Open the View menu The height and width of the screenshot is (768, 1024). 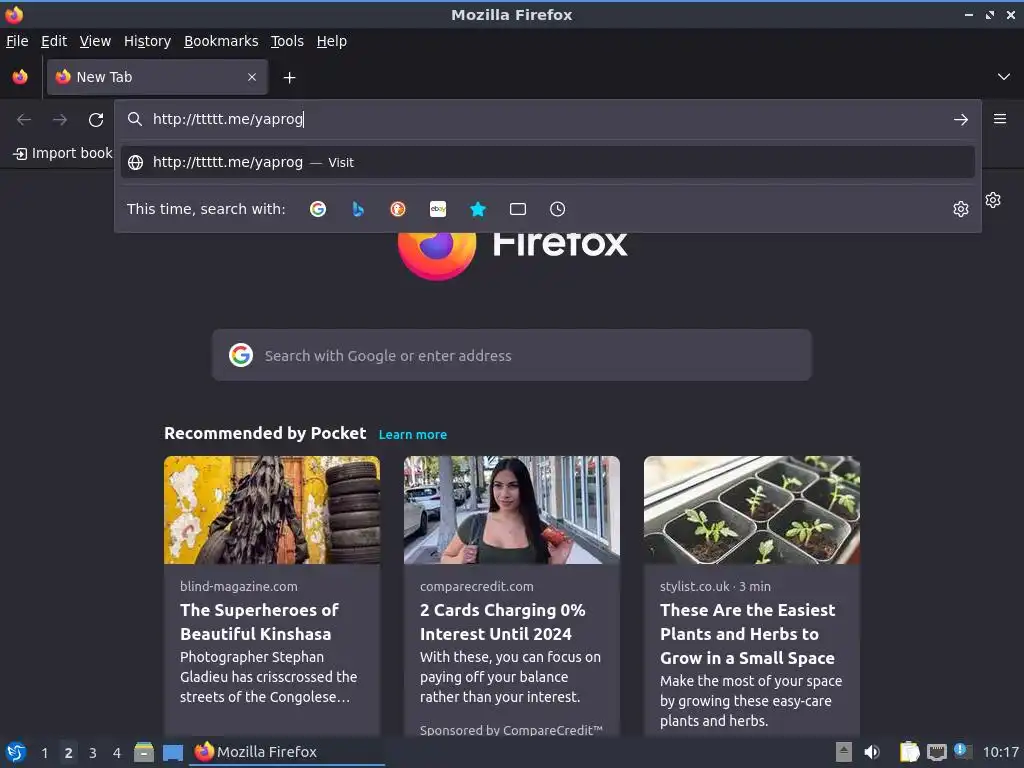tap(95, 41)
